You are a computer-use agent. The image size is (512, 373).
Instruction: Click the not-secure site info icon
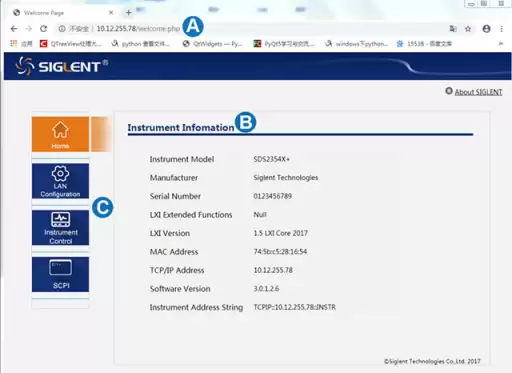[62, 29]
